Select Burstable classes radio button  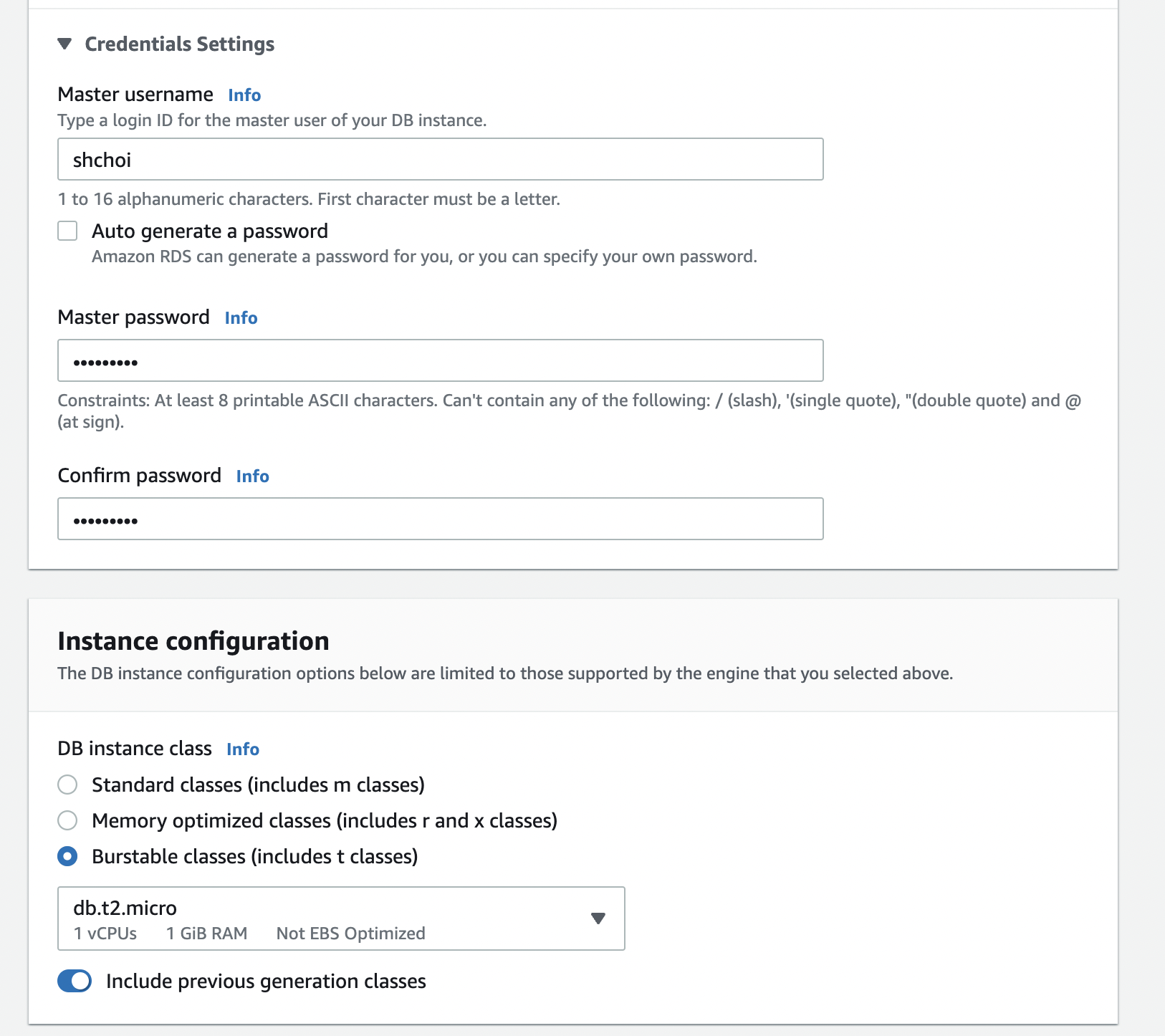pos(67,856)
